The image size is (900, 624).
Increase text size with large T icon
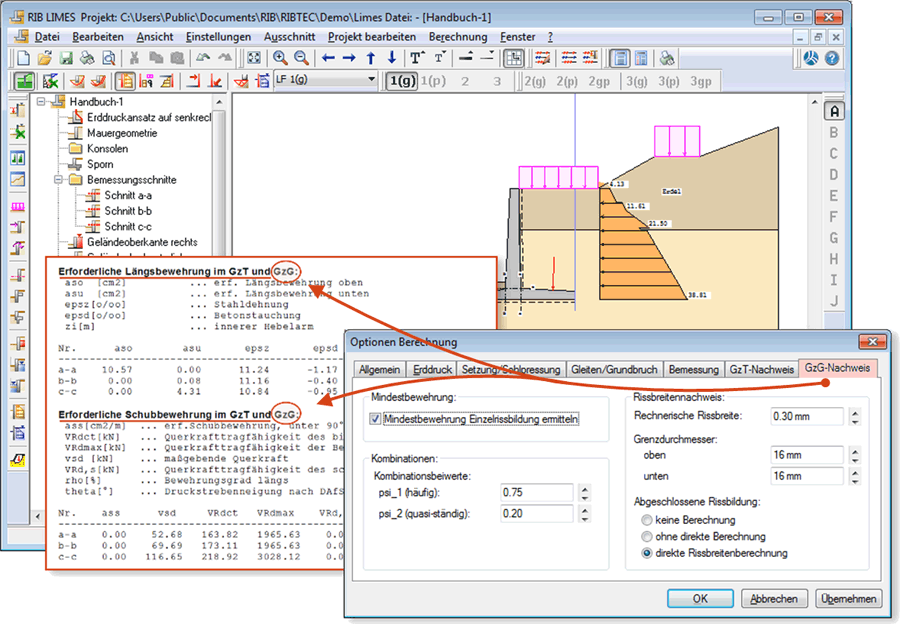tap(417, 58)
